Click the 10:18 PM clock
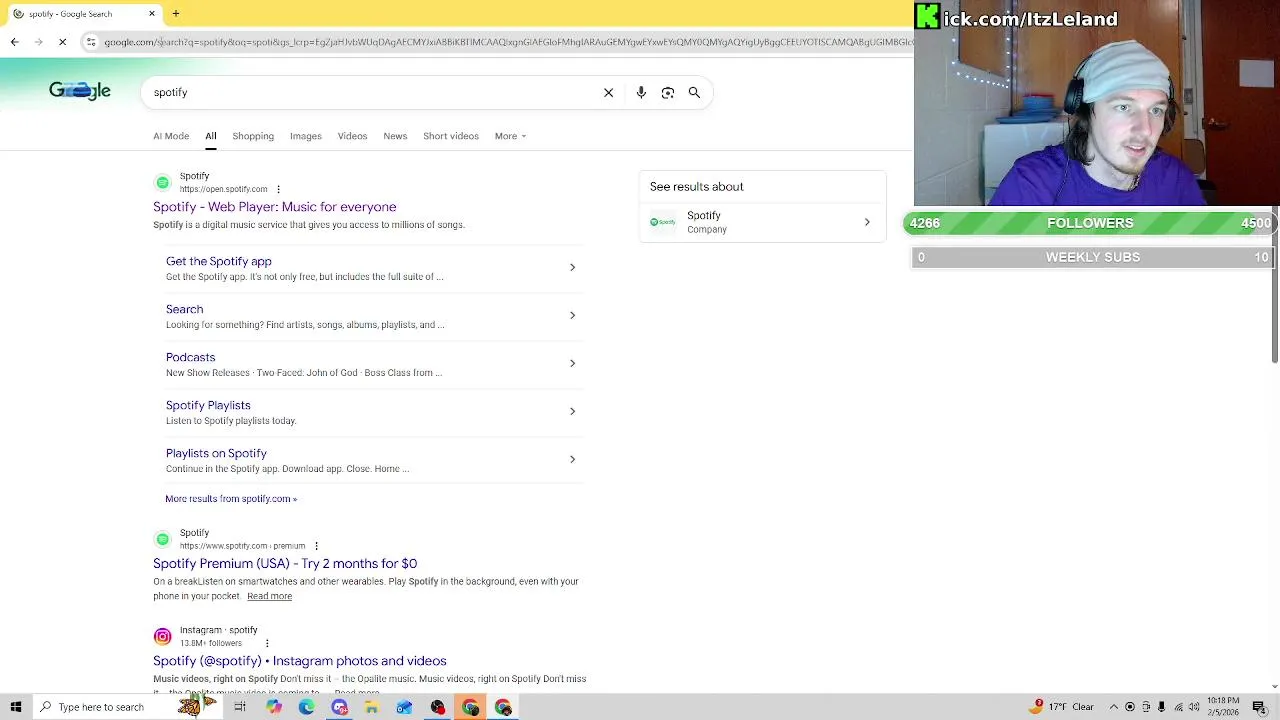The width and height of the screenshot is (1280, 720). pyautogui.click(x=1223, y=707)
